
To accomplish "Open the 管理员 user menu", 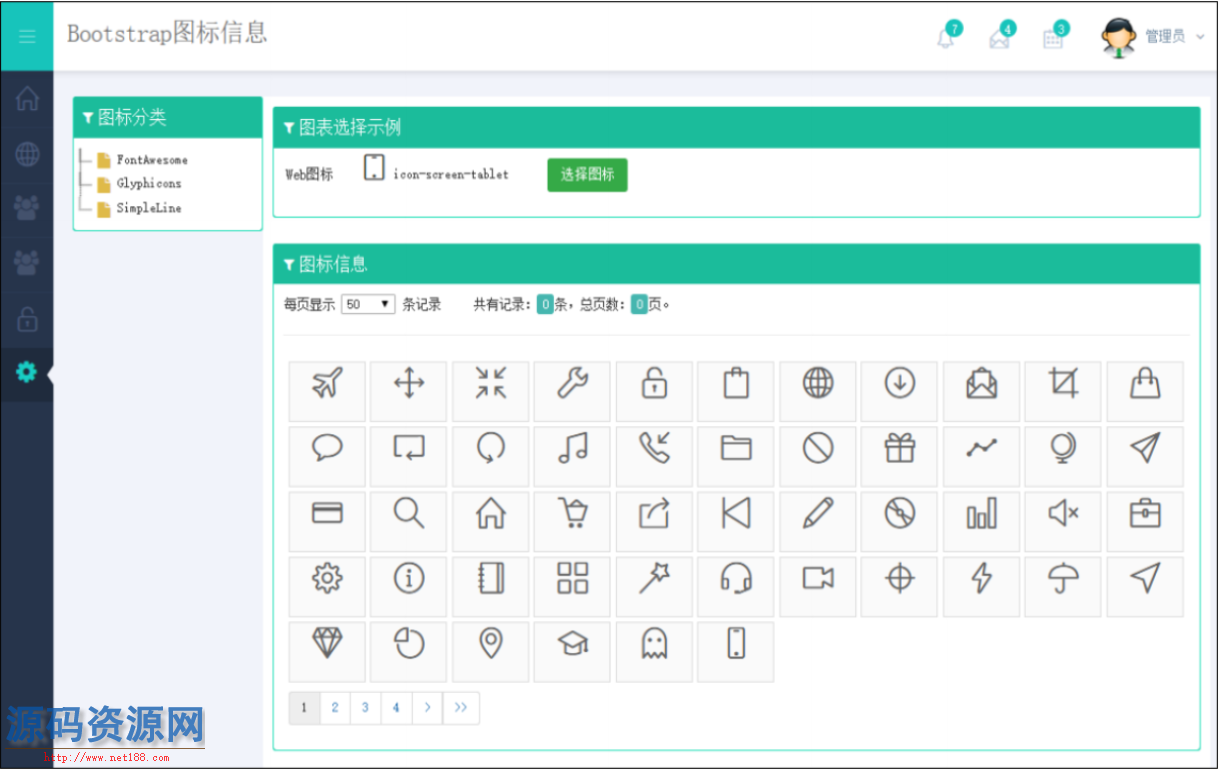I will [x=1153, y=36].
